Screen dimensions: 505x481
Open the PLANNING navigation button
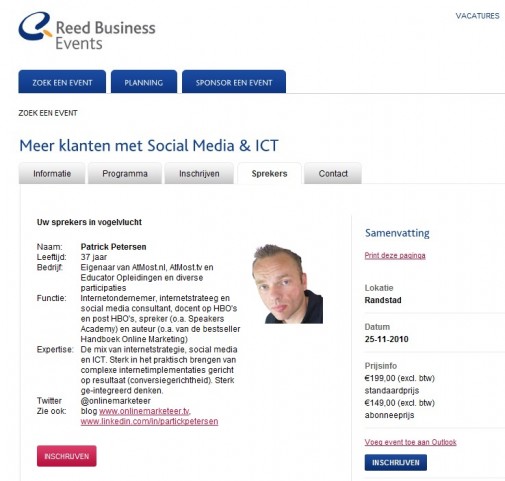coord(144,82)
